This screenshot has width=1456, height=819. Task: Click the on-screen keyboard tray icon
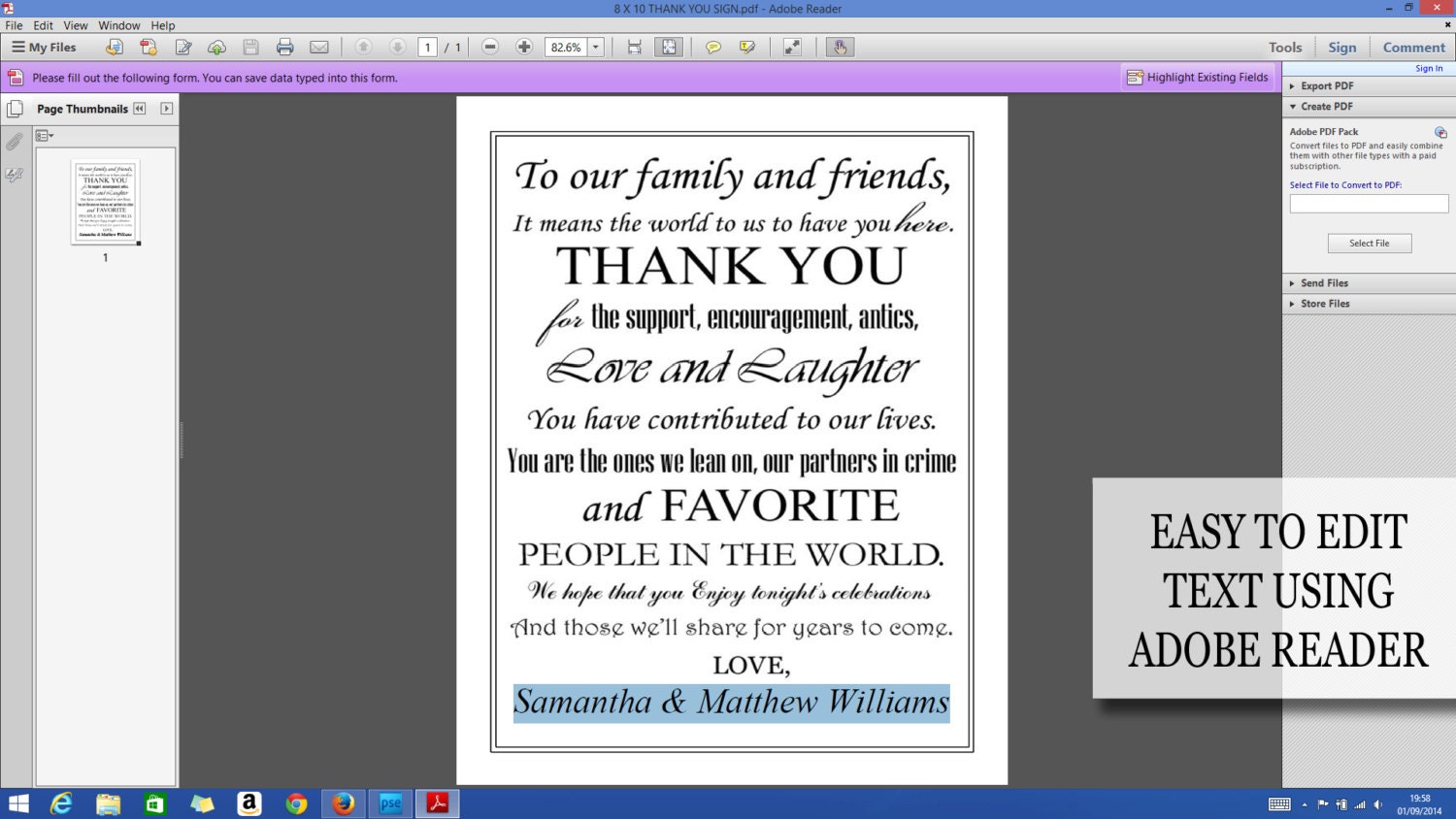(x=1279, y=803)
